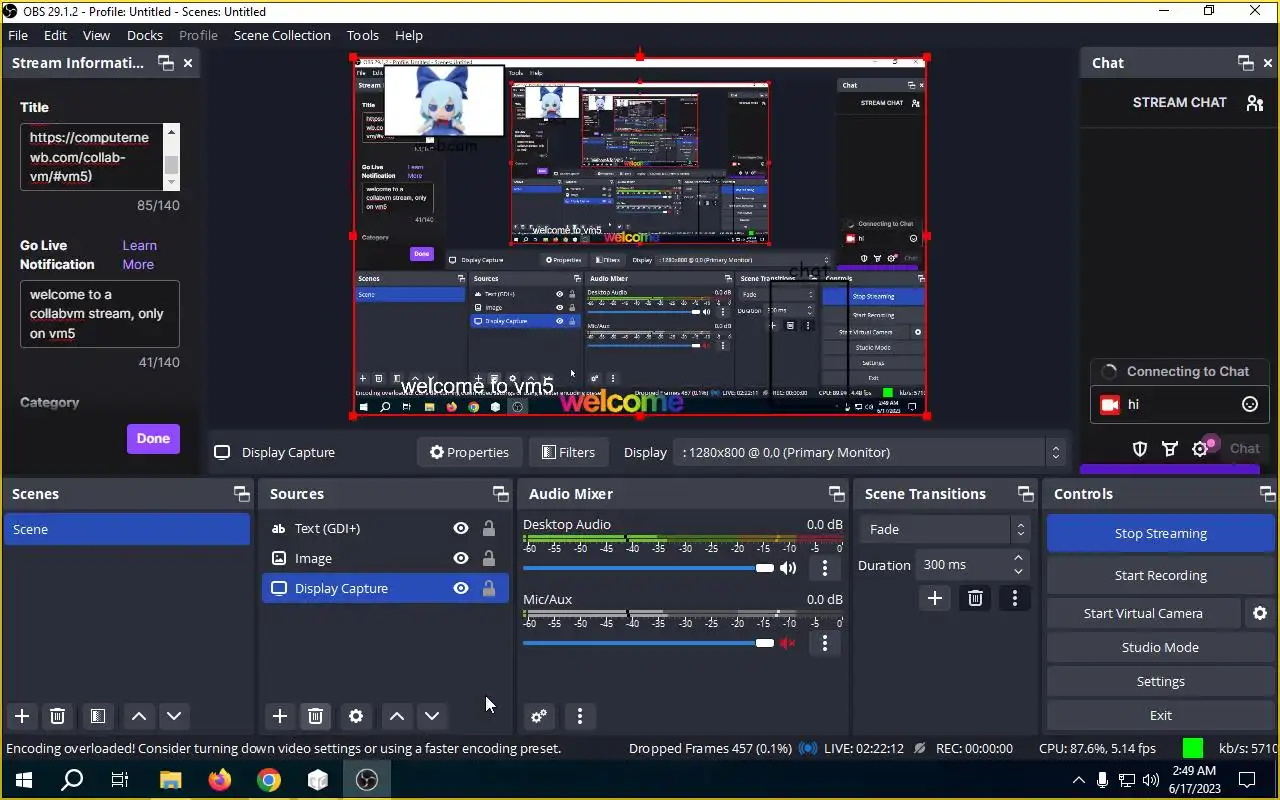Pop out the Stream Information dock

[166, 63]
